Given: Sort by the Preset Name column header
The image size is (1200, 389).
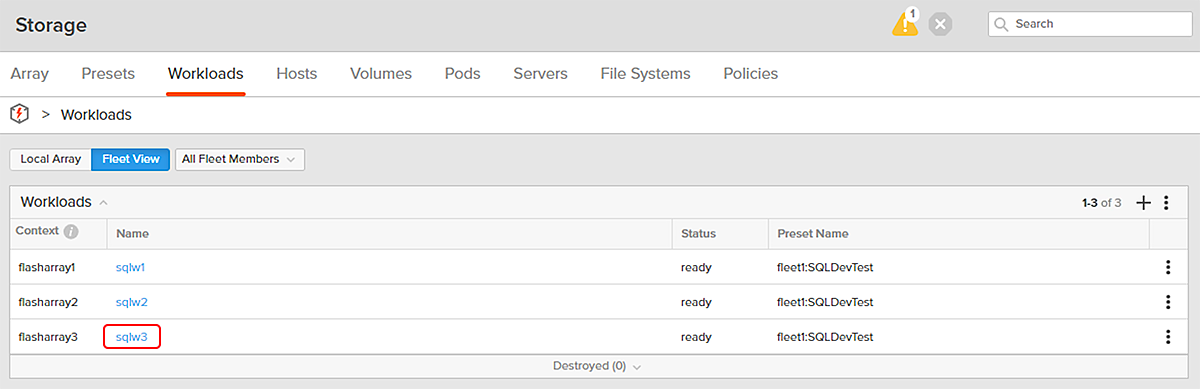Looking at the screenshot, I should tap(813, 233).
